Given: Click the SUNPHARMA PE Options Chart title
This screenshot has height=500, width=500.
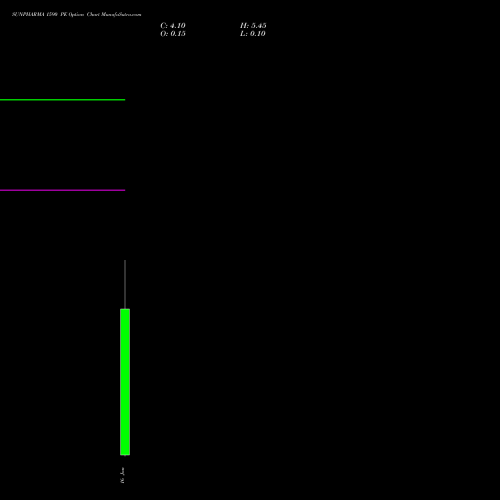Looking at the screenshot, I should (77, 14).
